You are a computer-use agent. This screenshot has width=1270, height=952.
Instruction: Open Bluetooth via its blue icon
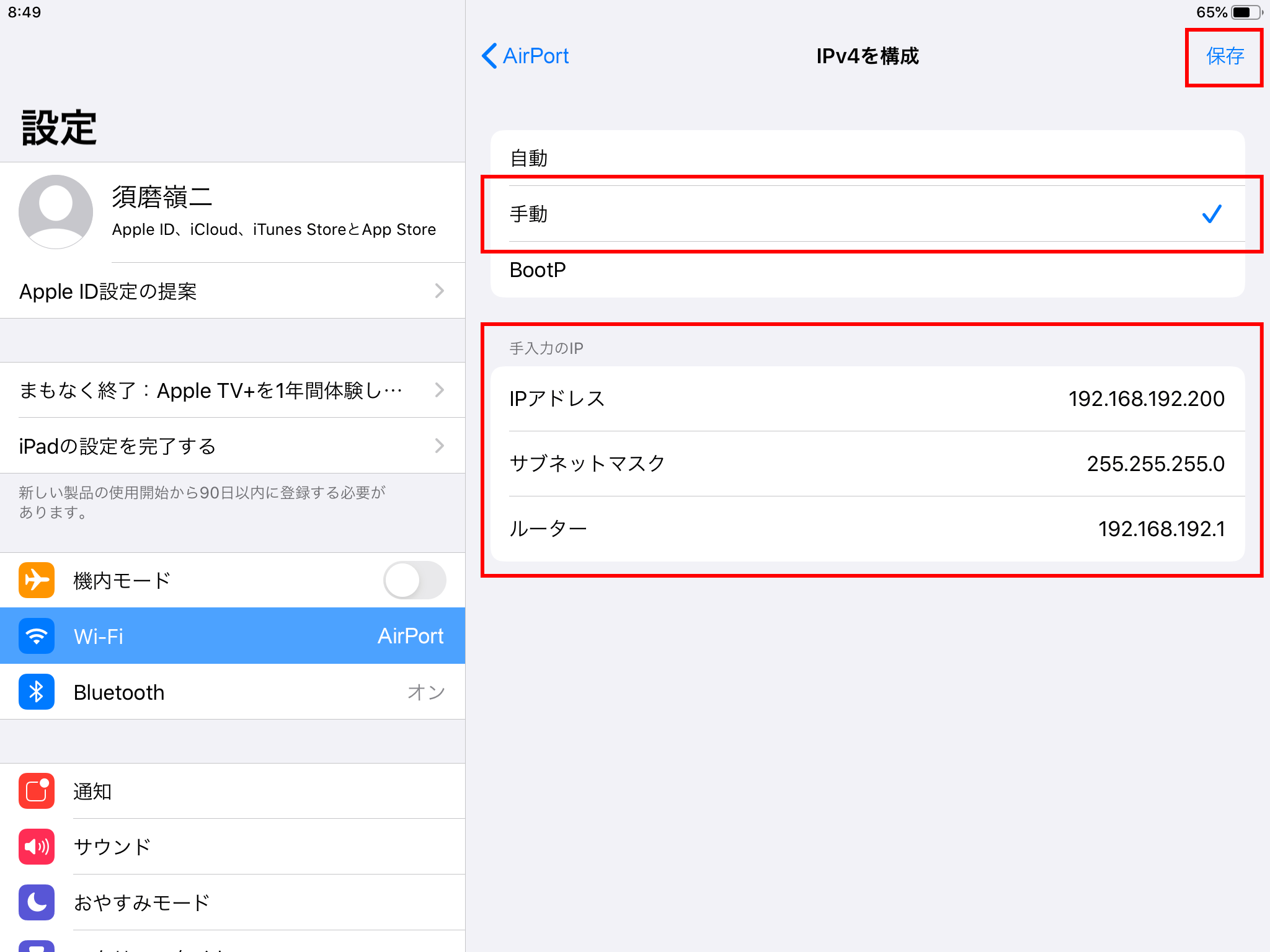coord(37,692)
